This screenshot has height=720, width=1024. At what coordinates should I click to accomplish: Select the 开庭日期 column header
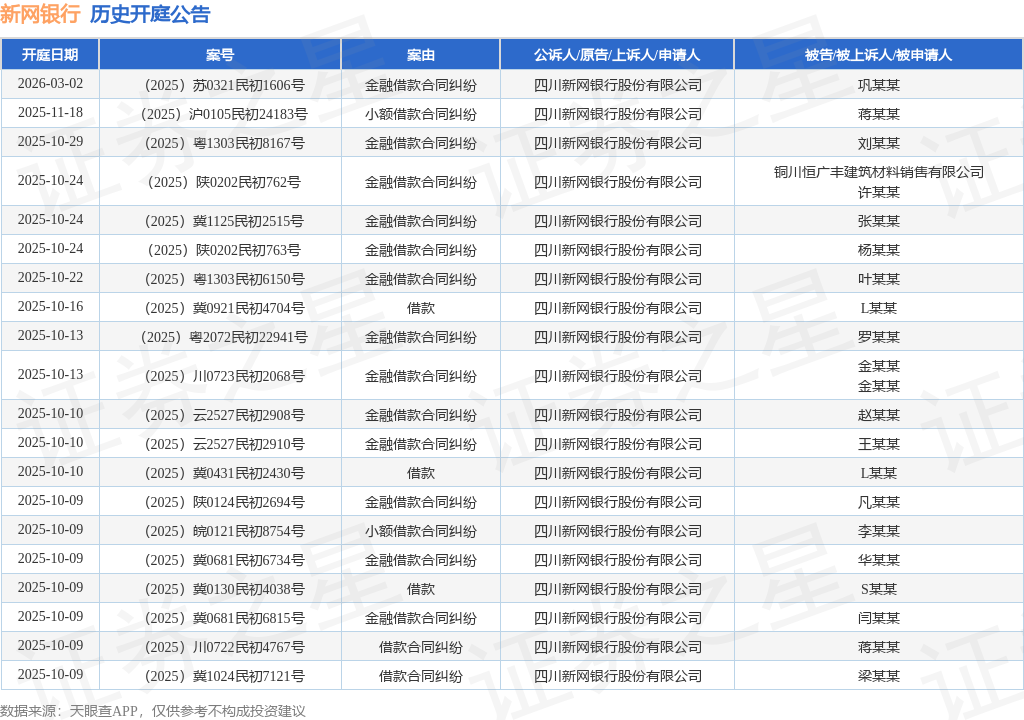point(50,55)
